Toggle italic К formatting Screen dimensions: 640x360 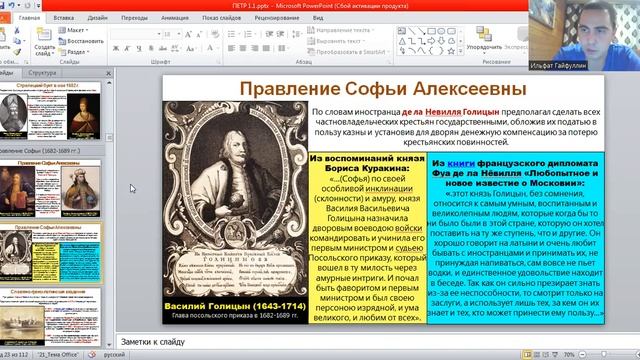[x=127, y=49]
